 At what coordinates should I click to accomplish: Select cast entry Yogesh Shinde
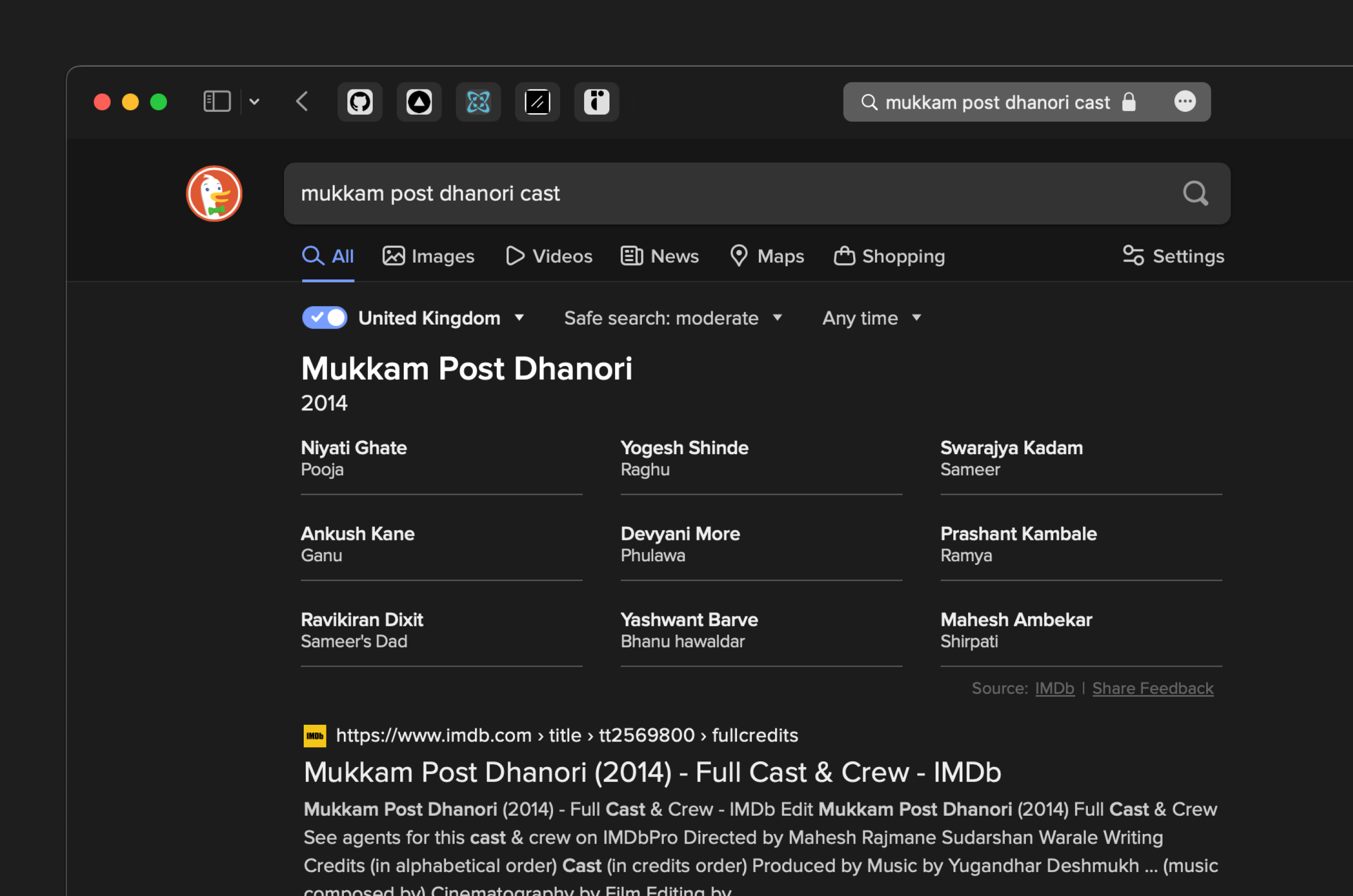click(x=761, y=458)
